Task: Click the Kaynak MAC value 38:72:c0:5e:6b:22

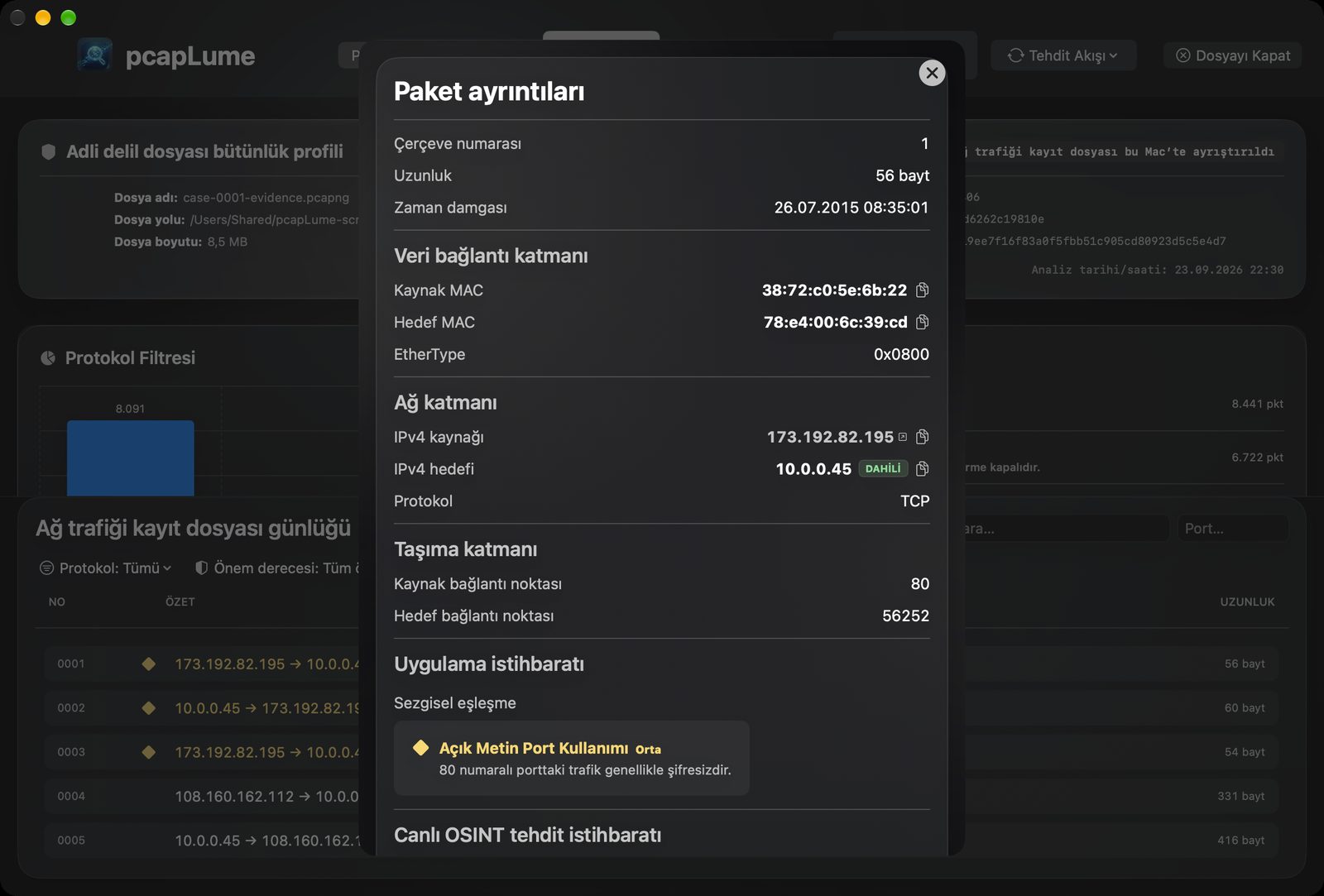Action: tap(834, 290)
